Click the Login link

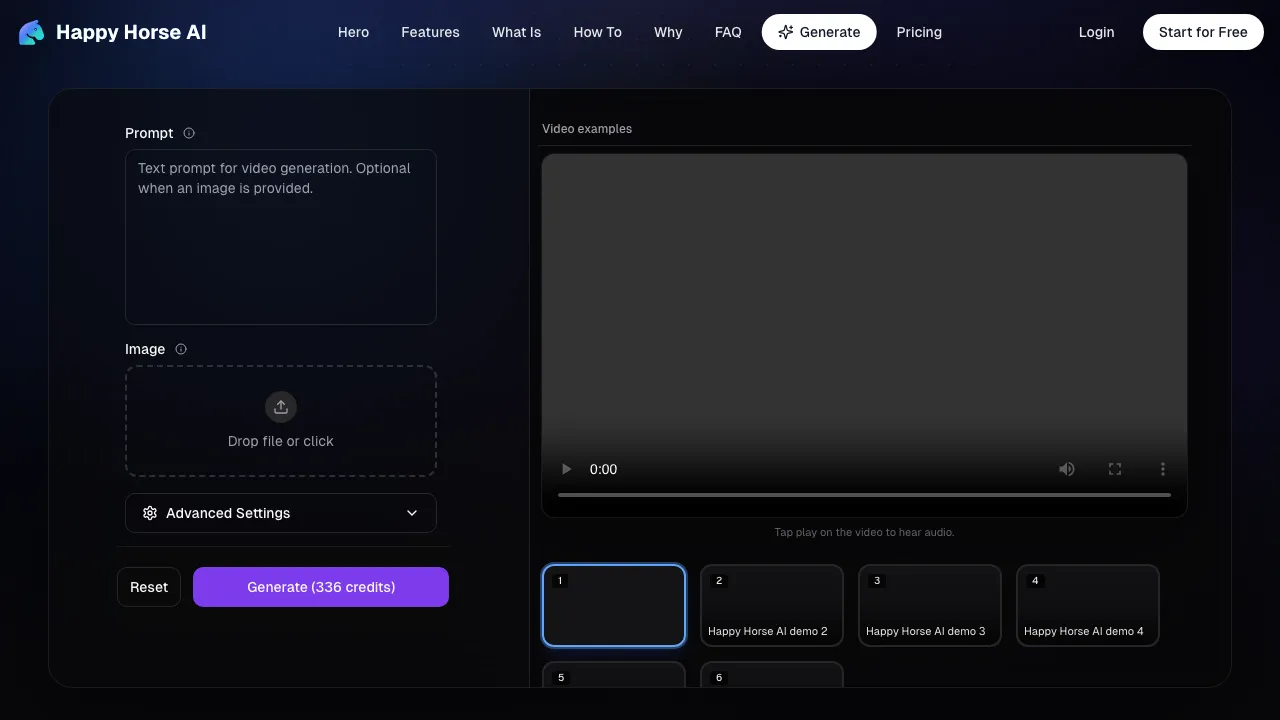coord(1096,32)
